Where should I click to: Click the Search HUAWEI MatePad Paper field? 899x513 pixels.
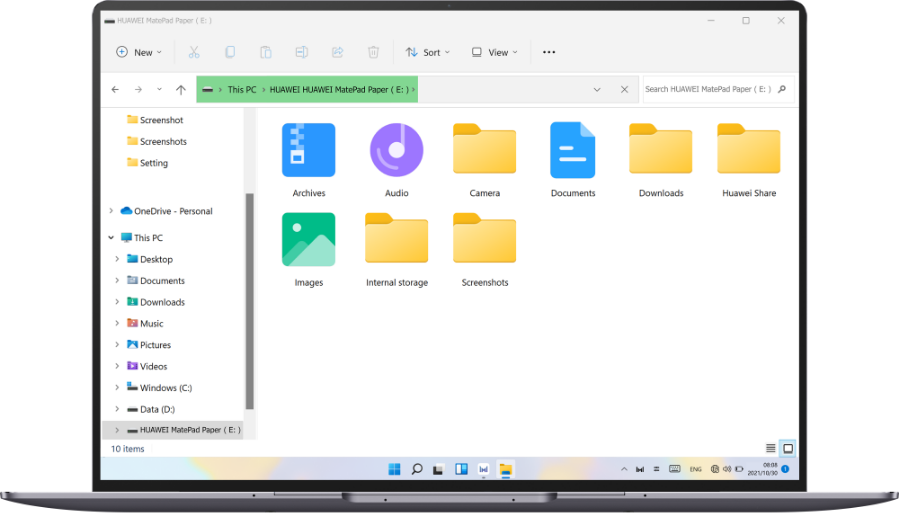[x=708, y=89]
